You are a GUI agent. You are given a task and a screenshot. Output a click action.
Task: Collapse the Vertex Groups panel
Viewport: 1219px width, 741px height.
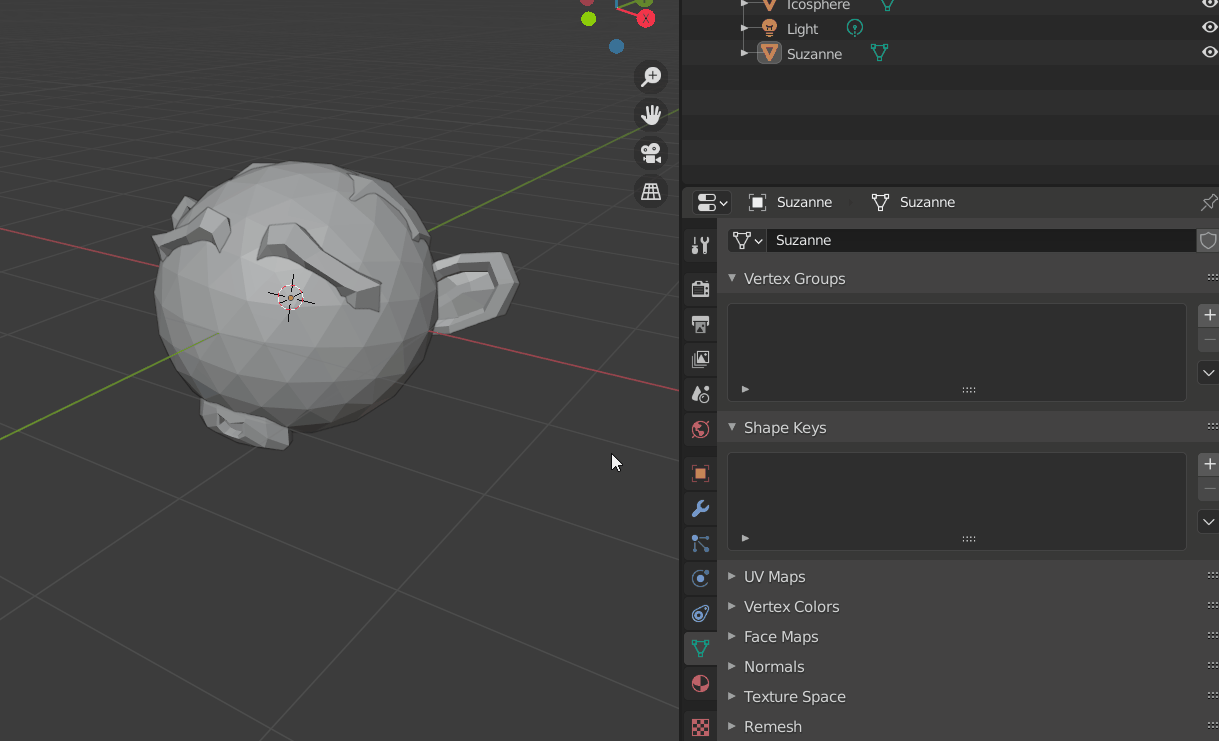(x=732, y=278)
